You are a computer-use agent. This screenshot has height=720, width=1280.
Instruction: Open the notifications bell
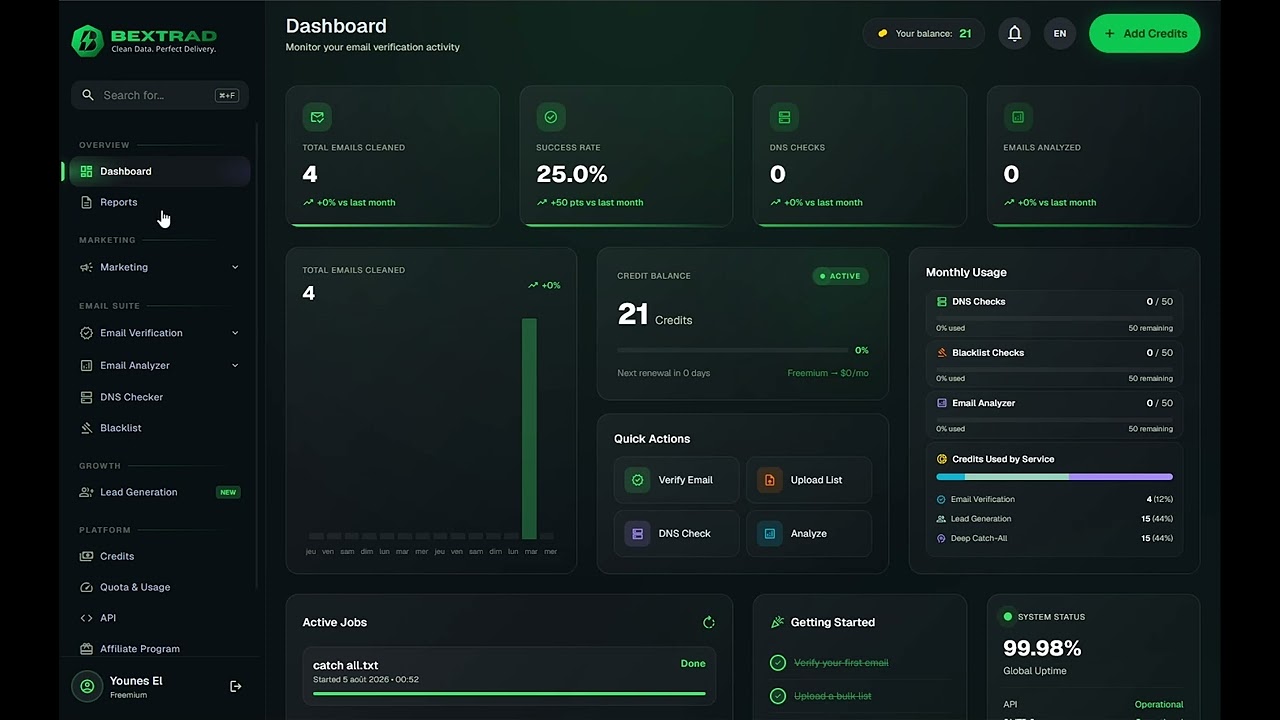tap(1014, 33)
